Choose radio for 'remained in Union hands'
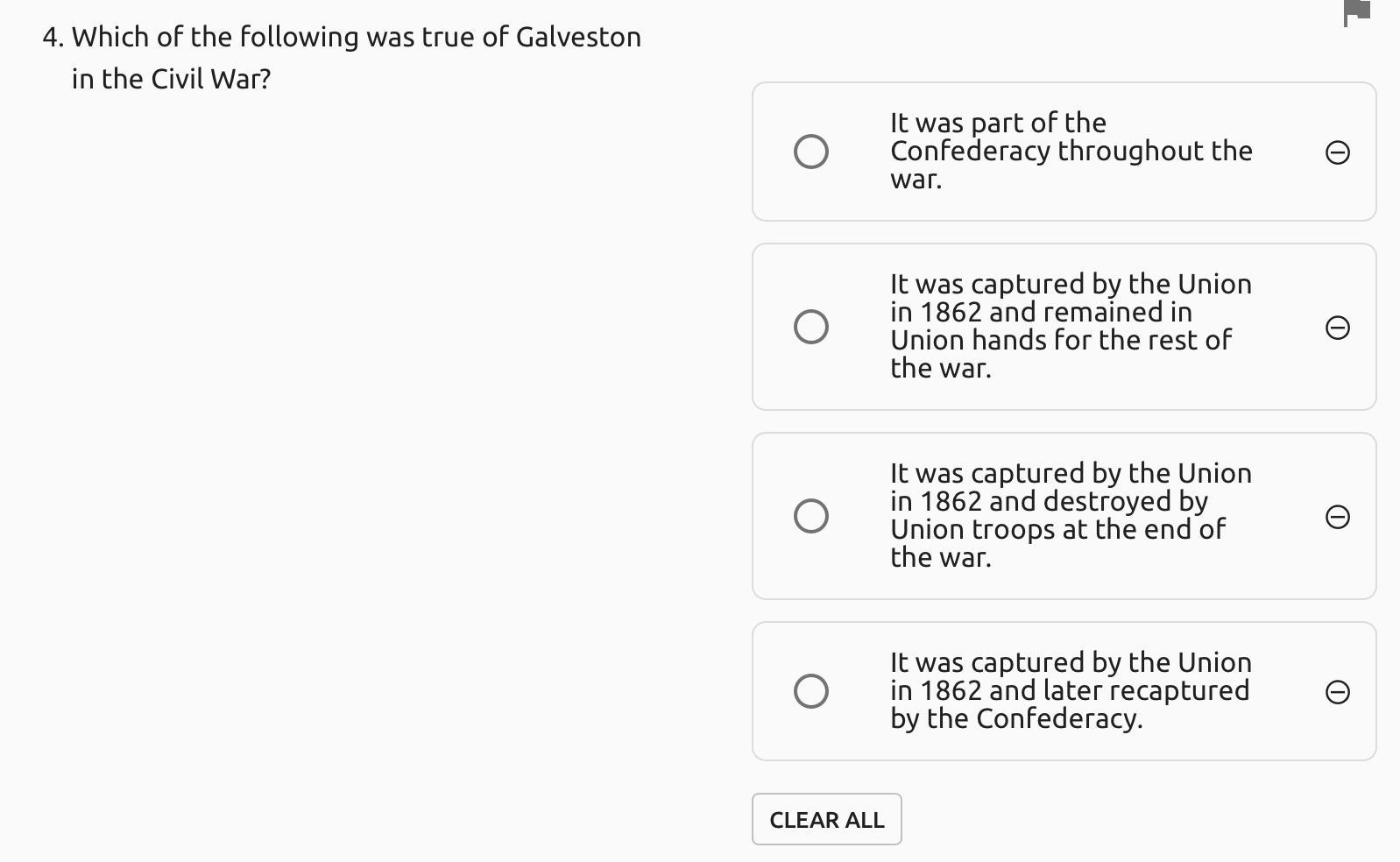The height and width of the screenshot is (862, 1400). [810, 327]
